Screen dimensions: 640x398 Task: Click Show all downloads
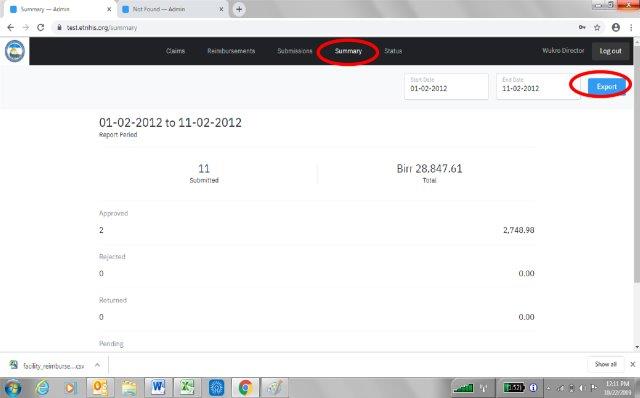coord(605,364)
